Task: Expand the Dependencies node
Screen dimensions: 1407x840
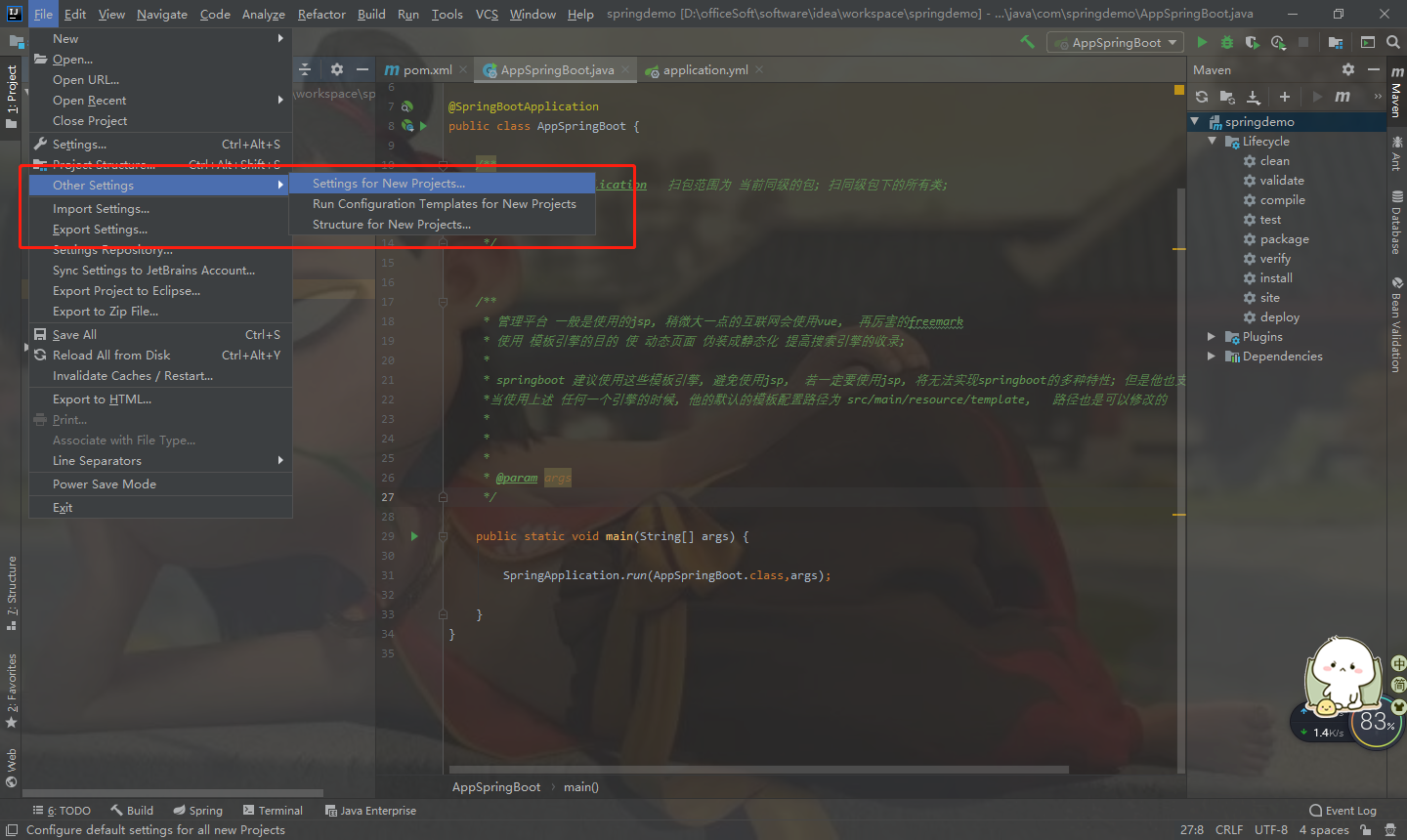Action: [x=1212, y=356]
